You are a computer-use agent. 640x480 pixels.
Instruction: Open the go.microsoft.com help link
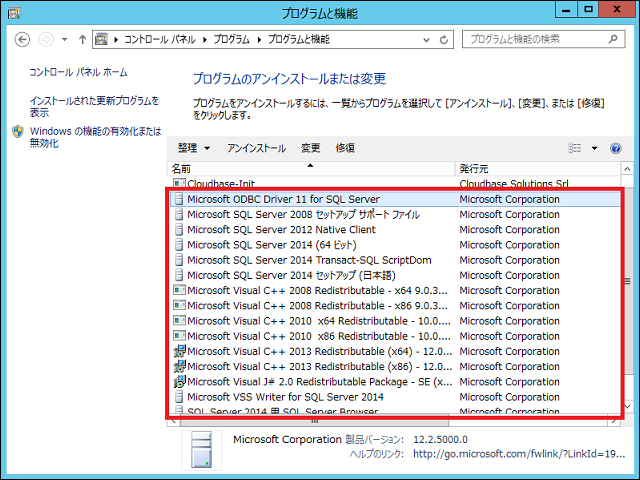pyautogui.click(x=519, y=454)
